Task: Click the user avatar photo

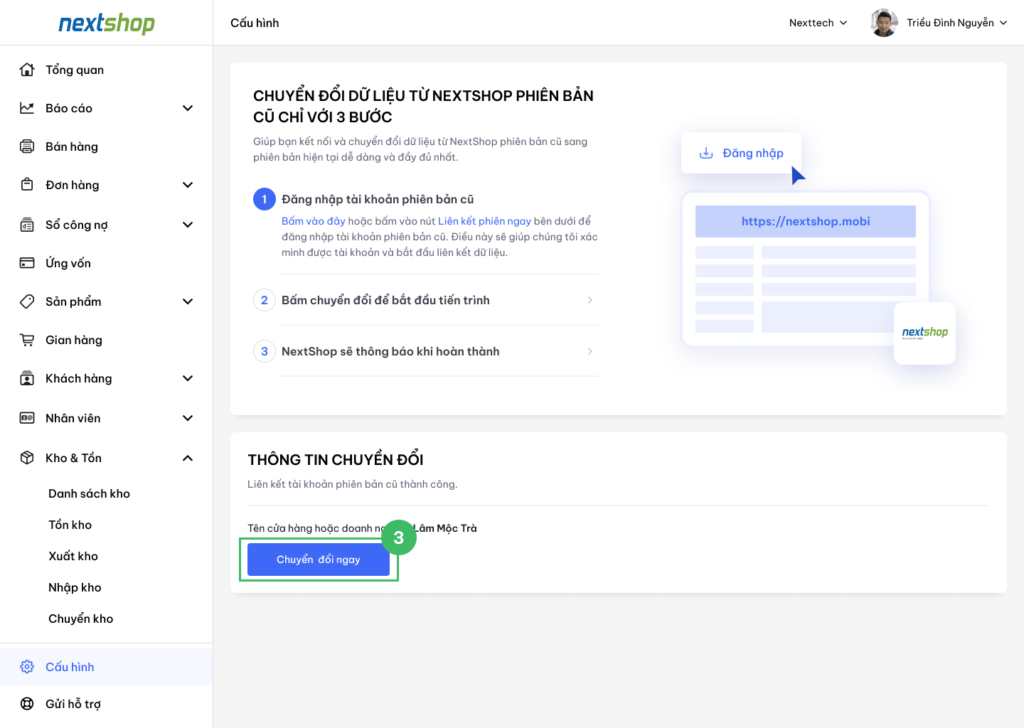Action: 883,23
